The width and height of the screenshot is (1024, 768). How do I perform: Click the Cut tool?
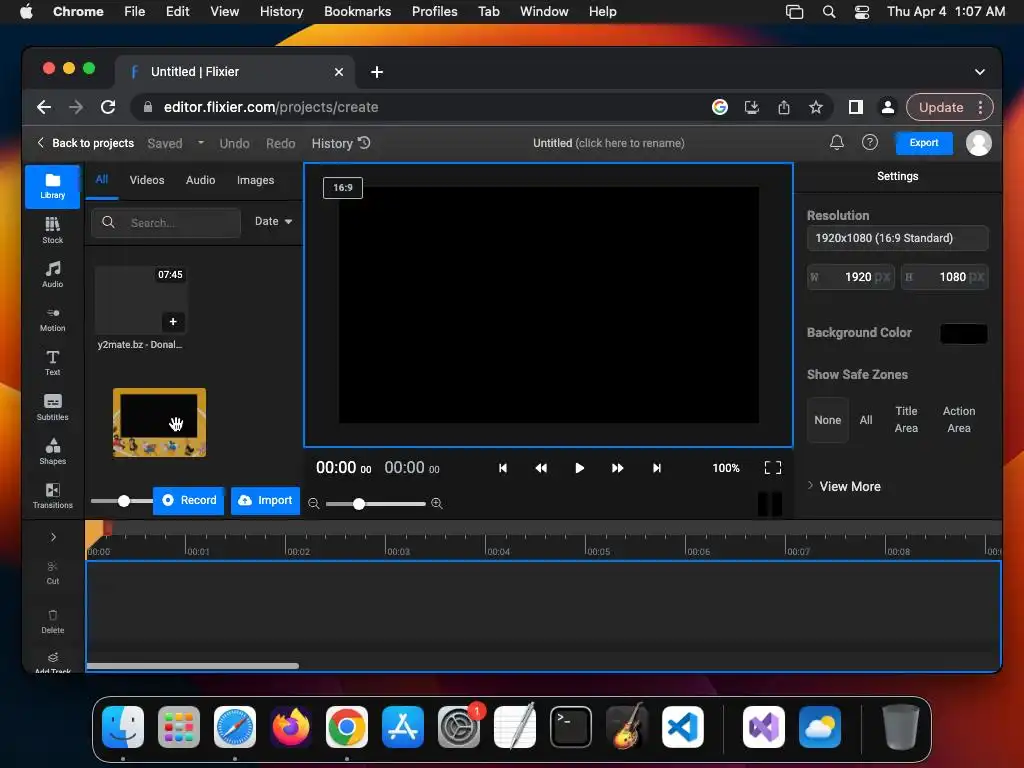52,572
